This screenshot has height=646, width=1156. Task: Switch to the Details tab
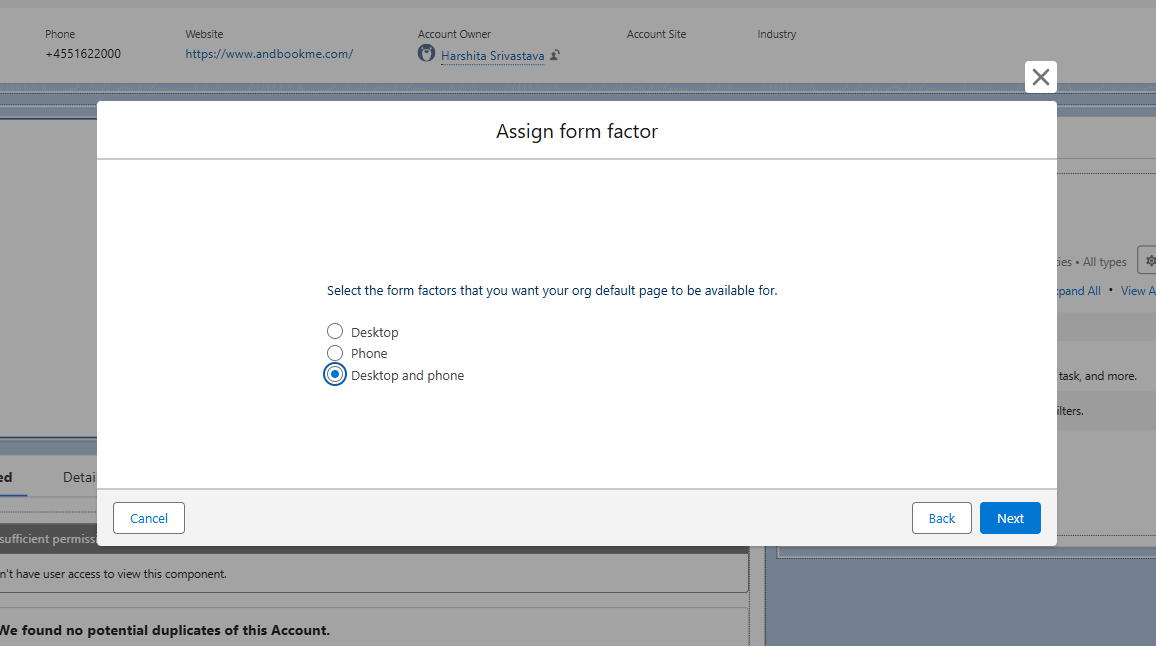click(80, 477)
